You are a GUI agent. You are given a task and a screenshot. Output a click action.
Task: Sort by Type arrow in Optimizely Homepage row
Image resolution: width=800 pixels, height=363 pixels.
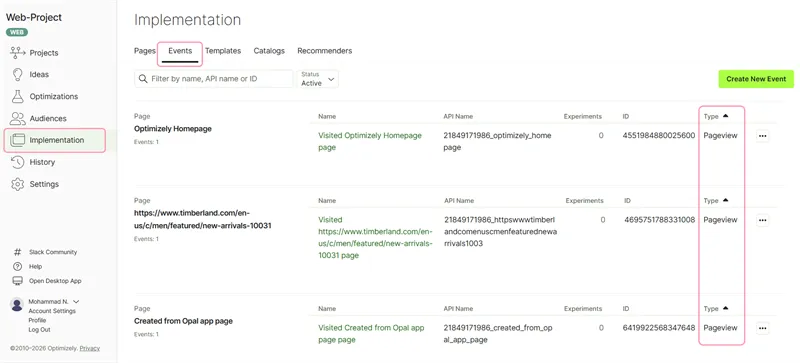[x=726, y=116]
